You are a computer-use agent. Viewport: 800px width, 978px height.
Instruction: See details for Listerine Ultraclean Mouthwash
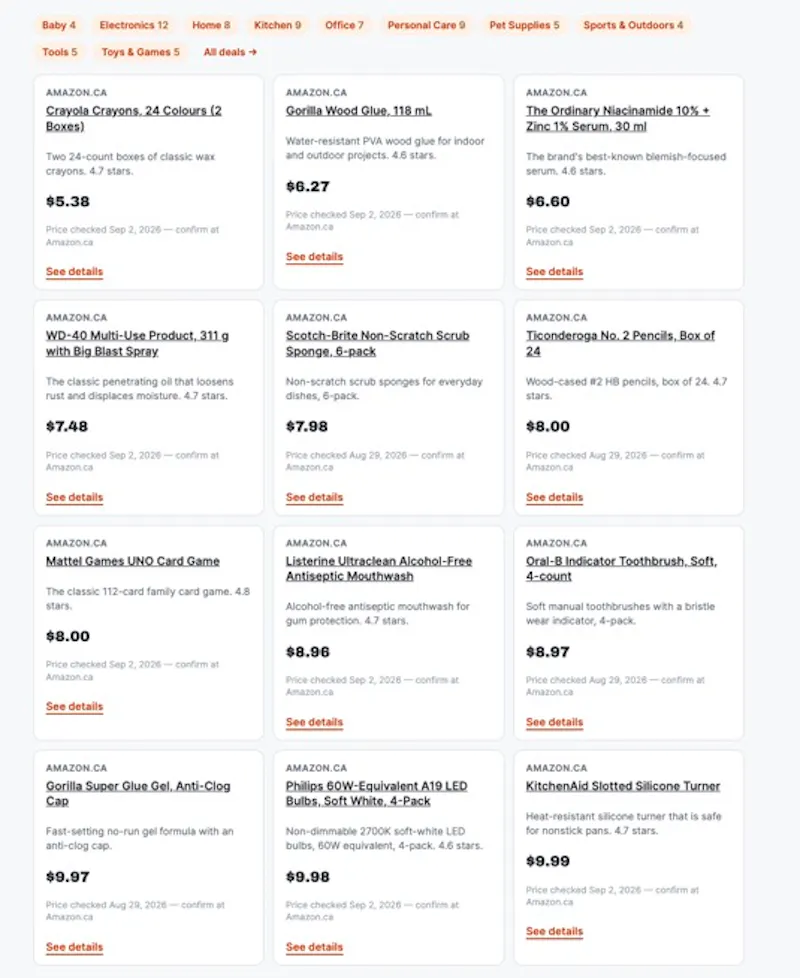coord(314,722)
